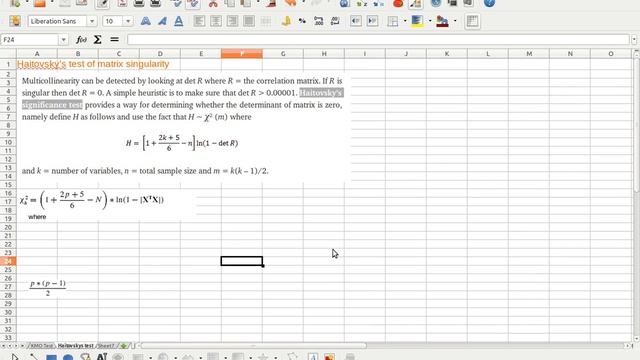Open the Function Wizard

[81, 40]
